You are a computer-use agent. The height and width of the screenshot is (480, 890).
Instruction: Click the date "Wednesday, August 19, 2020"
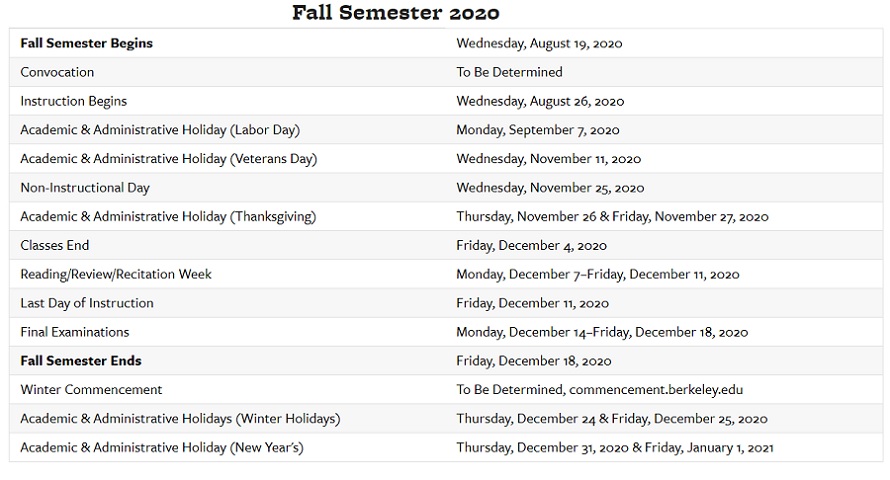coord(539,44)
